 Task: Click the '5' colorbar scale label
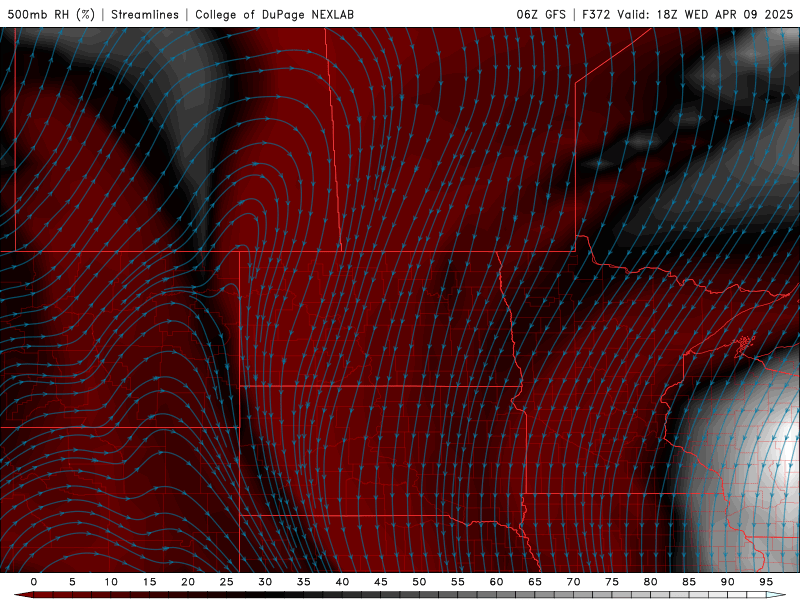point(72,582)
